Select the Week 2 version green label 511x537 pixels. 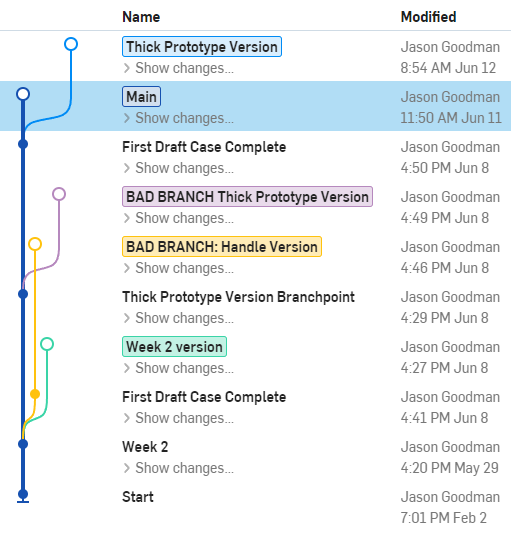[174, 347]
